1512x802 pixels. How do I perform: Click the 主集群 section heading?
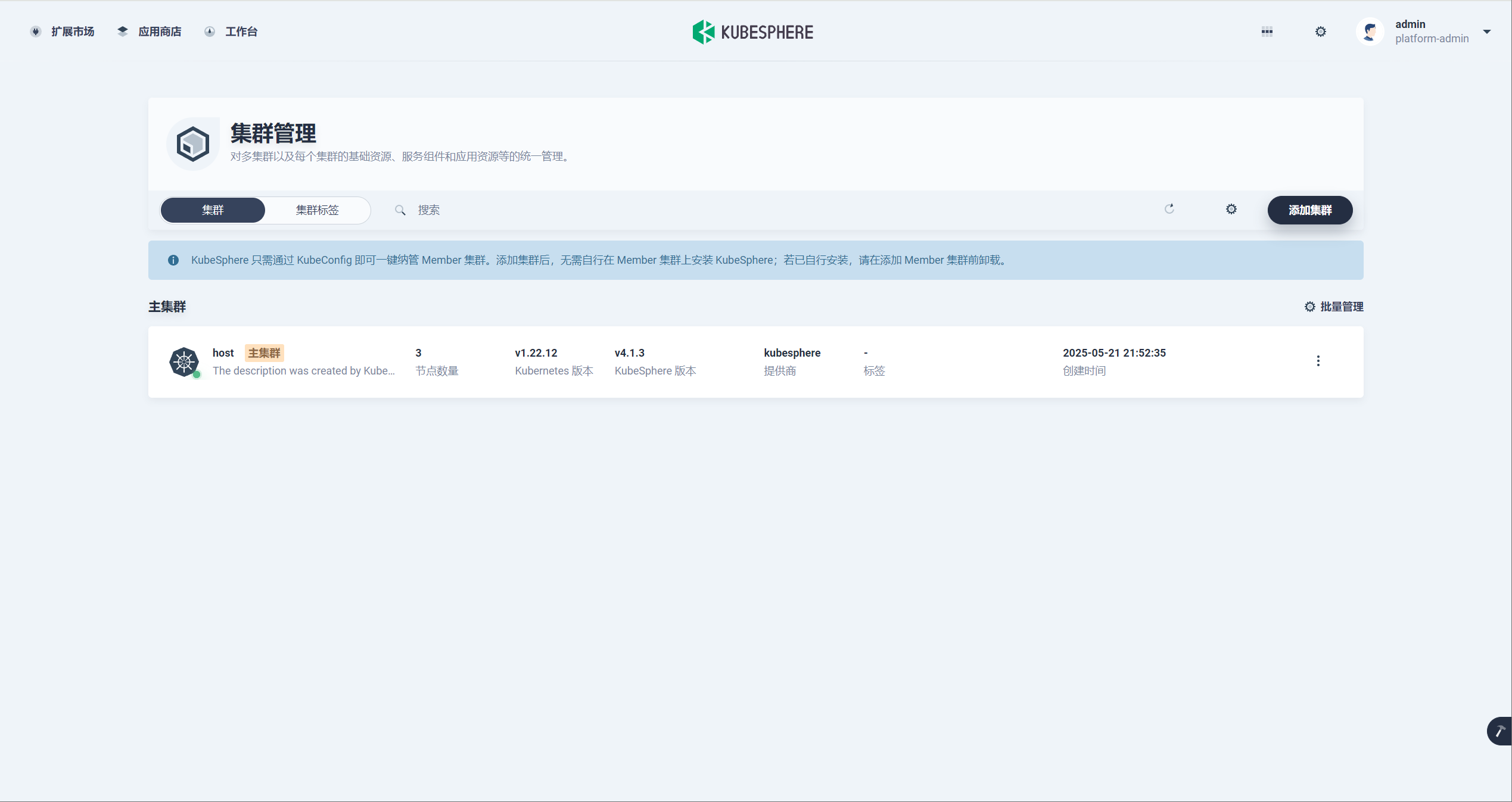point(167,307)
